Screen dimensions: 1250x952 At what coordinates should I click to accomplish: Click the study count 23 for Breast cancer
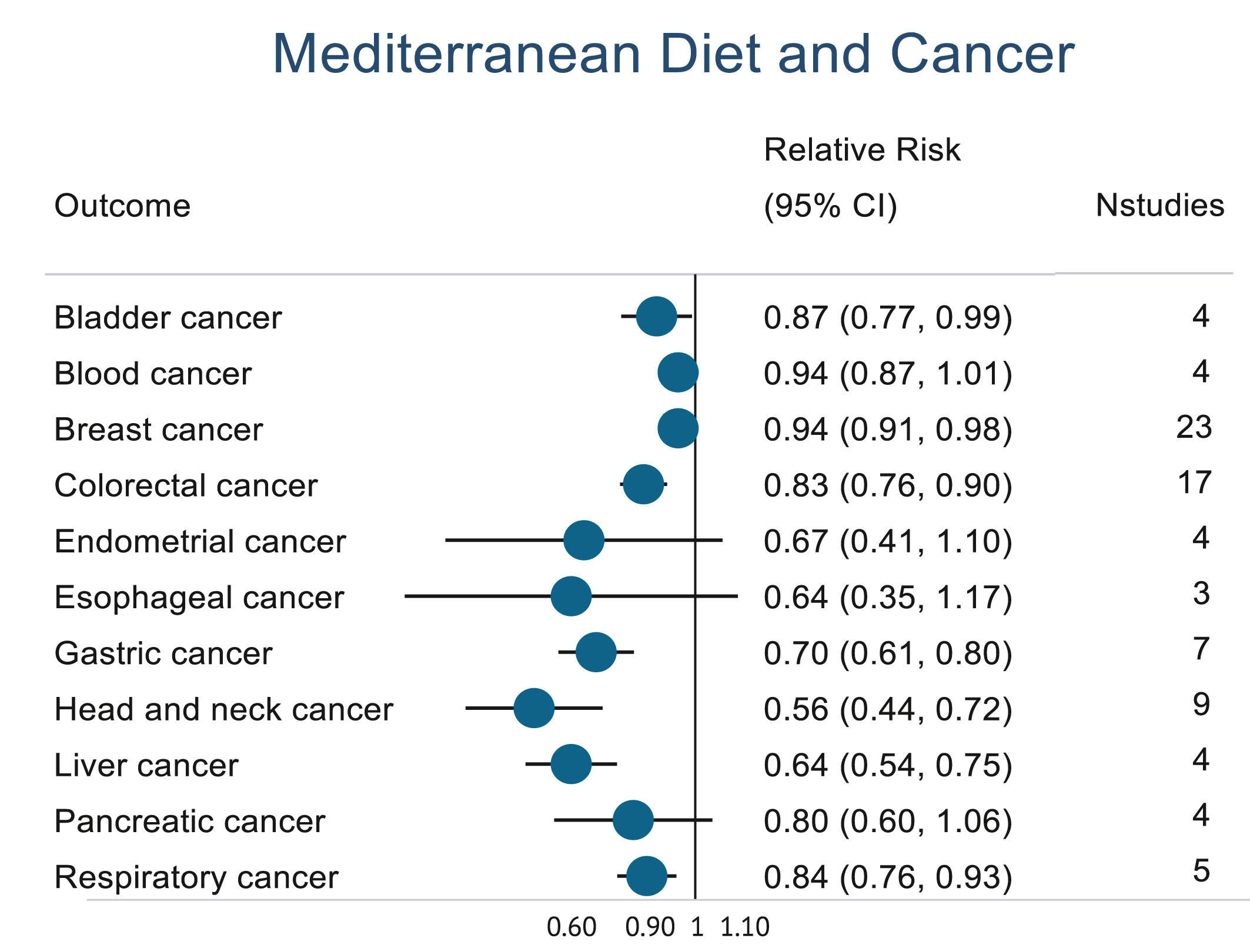tap(1194, 427)
